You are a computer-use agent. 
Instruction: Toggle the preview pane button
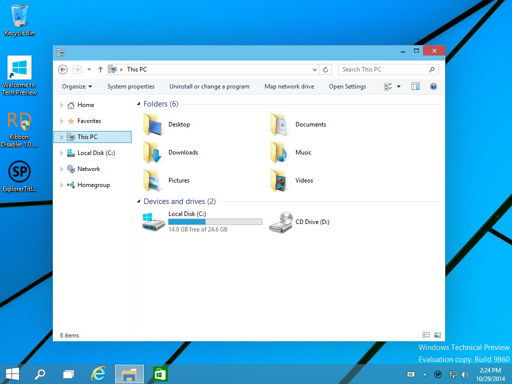point(415,86)
